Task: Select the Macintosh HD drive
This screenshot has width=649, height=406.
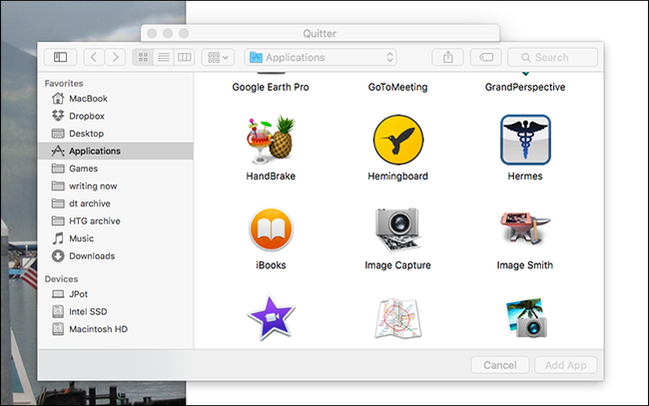Action: click(x=116, y=329)
